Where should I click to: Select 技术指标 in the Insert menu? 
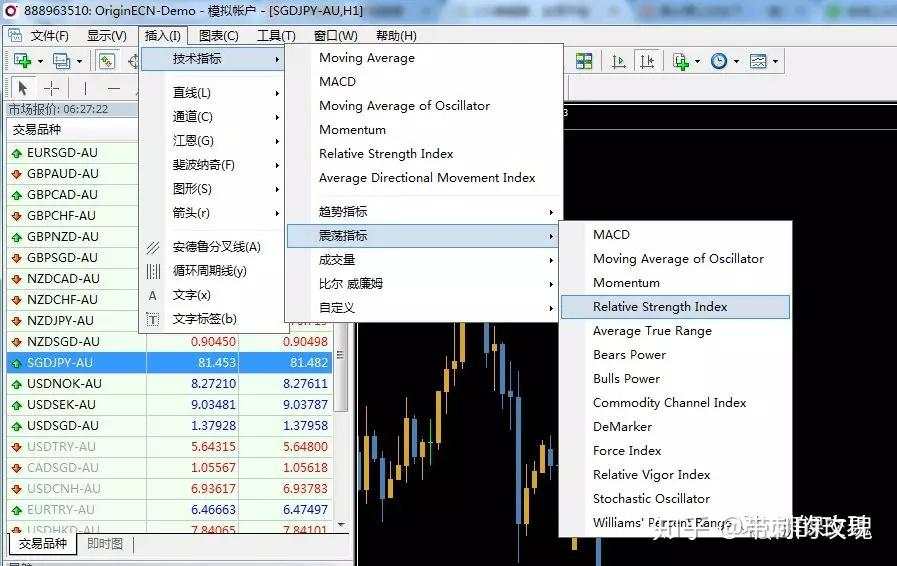point(213,59)
